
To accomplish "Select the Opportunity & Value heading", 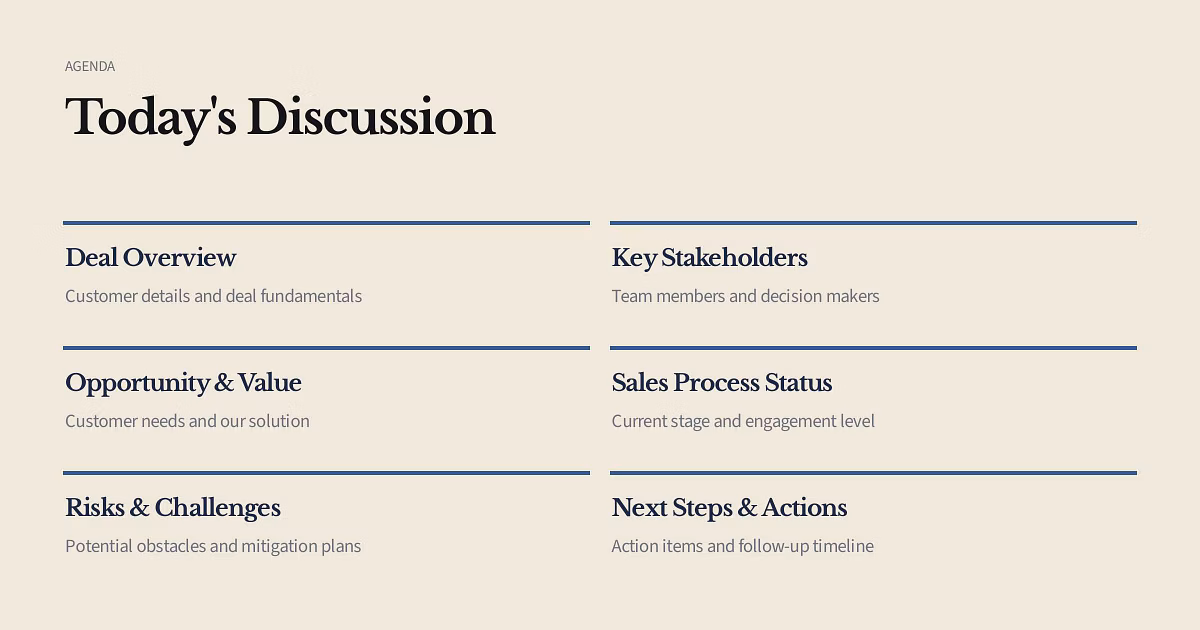I will [x=183, y=383].
